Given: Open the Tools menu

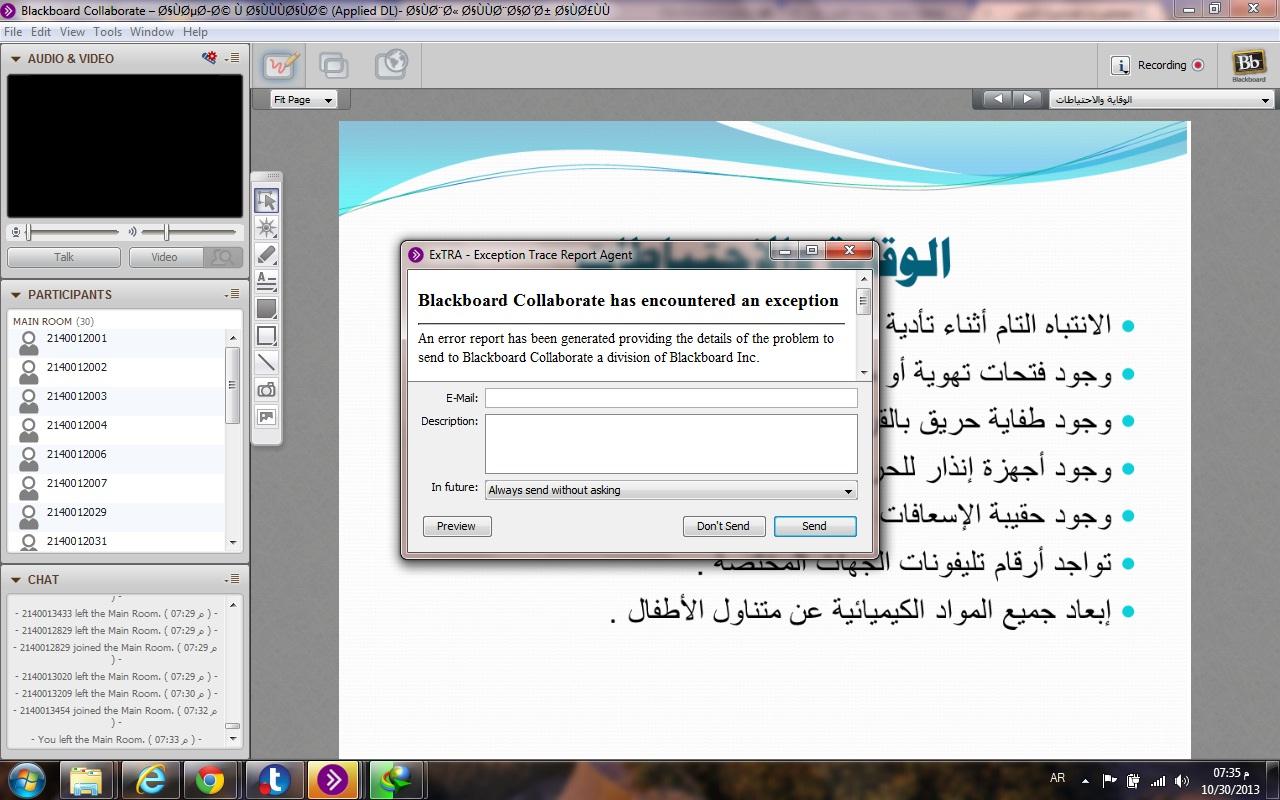Looking at the screenshot, I should (107, 32).
